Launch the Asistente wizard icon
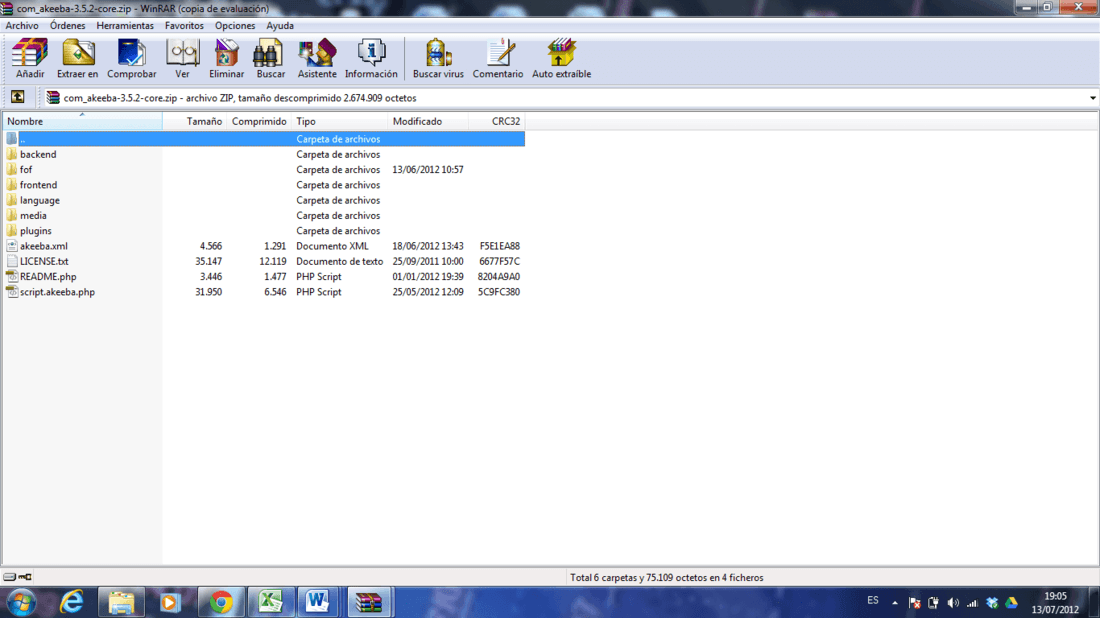Viewport: 1100px width, 618px height. tap(316, 53)
